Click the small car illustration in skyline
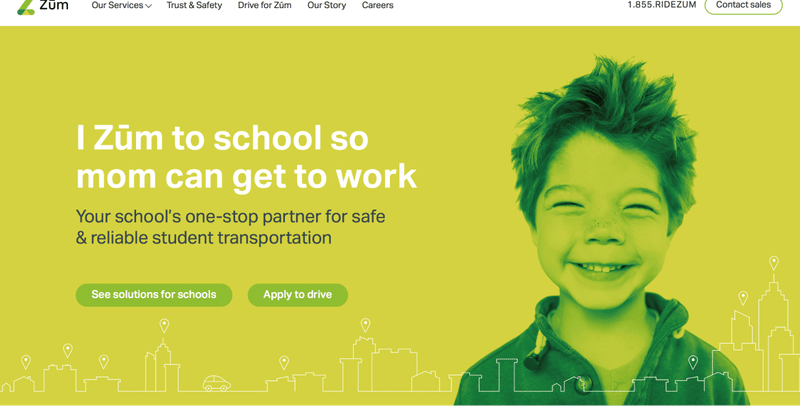Image resolution: width=800 pixels, height=419 pixels. point(216,383)
